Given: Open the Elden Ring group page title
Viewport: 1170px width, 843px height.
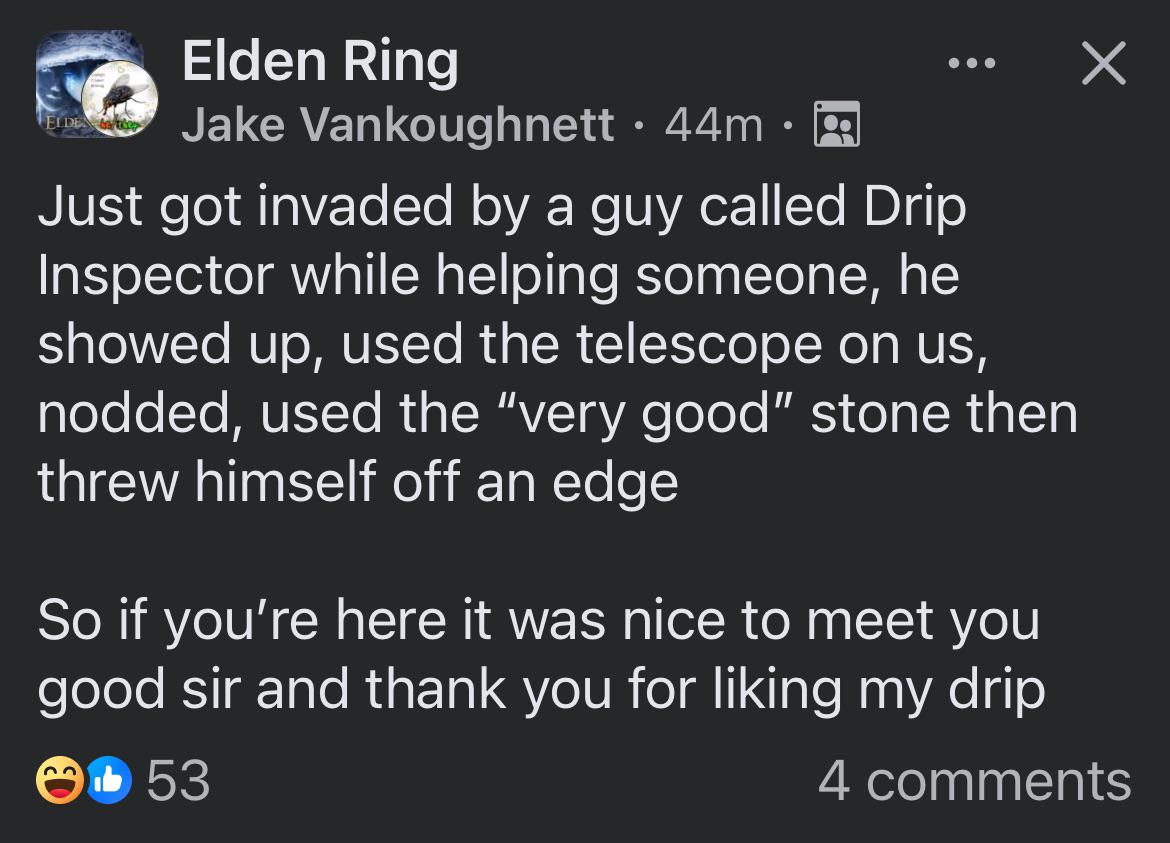Looking at the screenshot, I should tap(320, 61).
